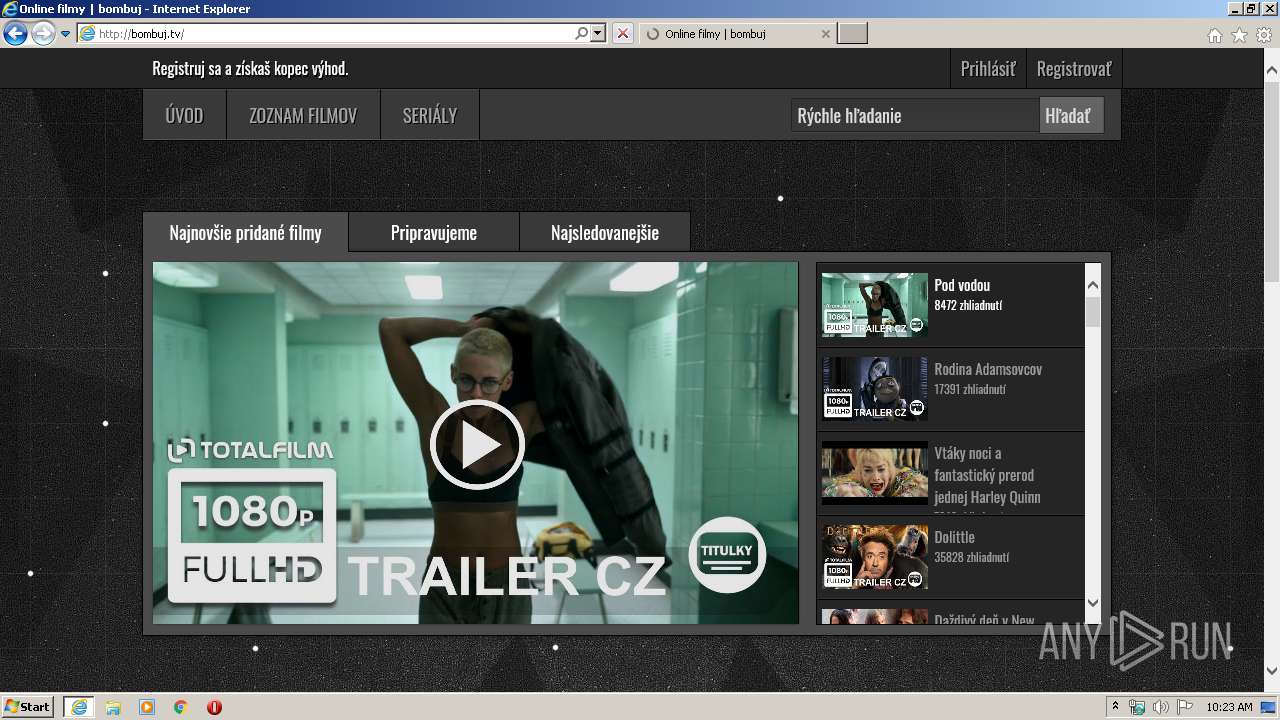Click the TOTALFILM logo on the video
Viewport: 1280px width, 720px height.
(x=250, y=450)
